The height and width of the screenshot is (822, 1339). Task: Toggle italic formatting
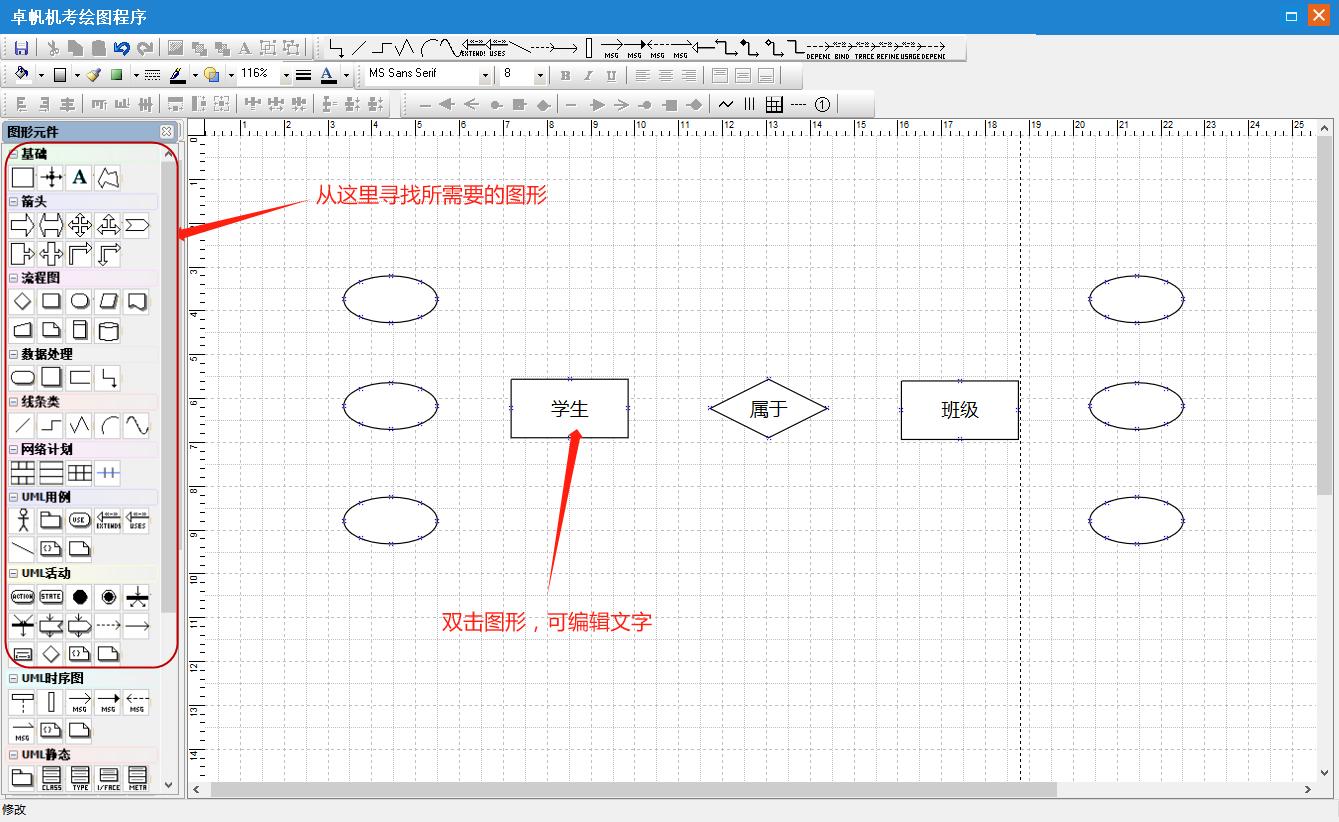[587, 75]
